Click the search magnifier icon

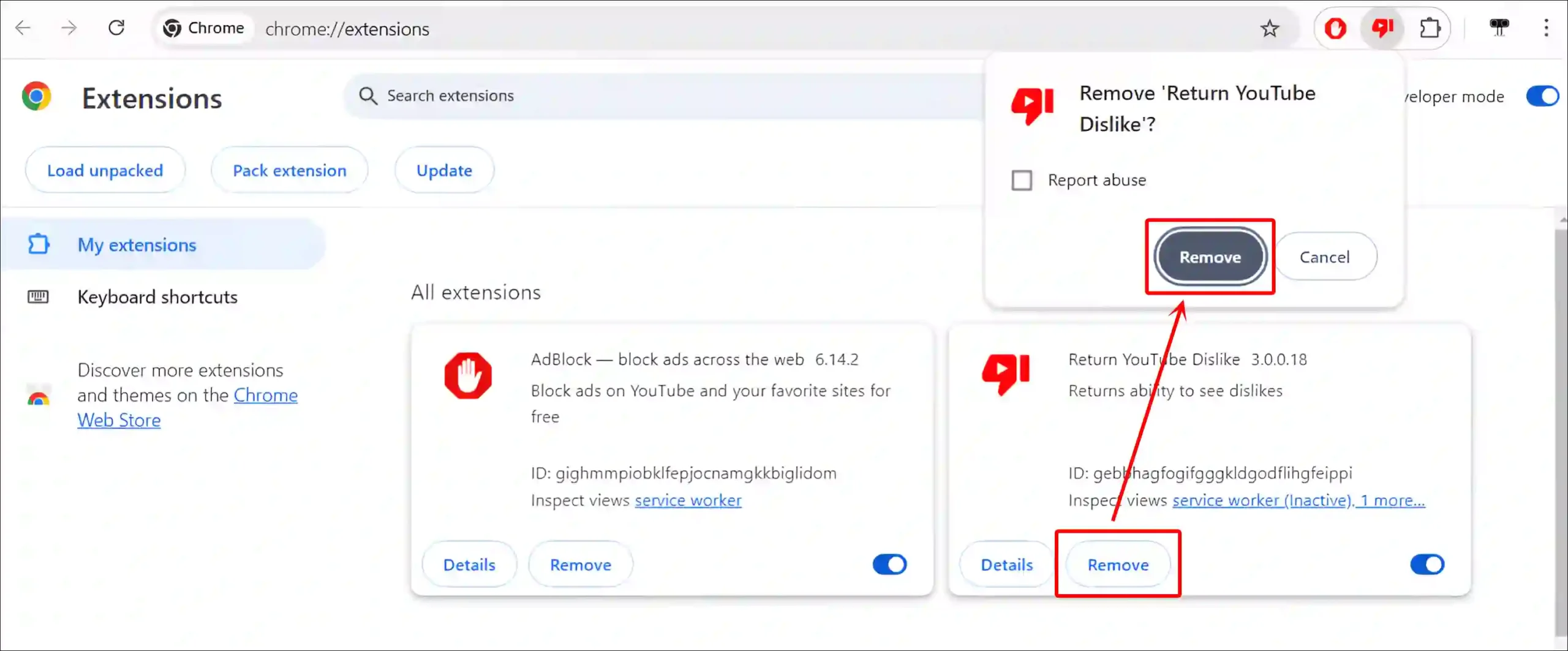point(367,96)
